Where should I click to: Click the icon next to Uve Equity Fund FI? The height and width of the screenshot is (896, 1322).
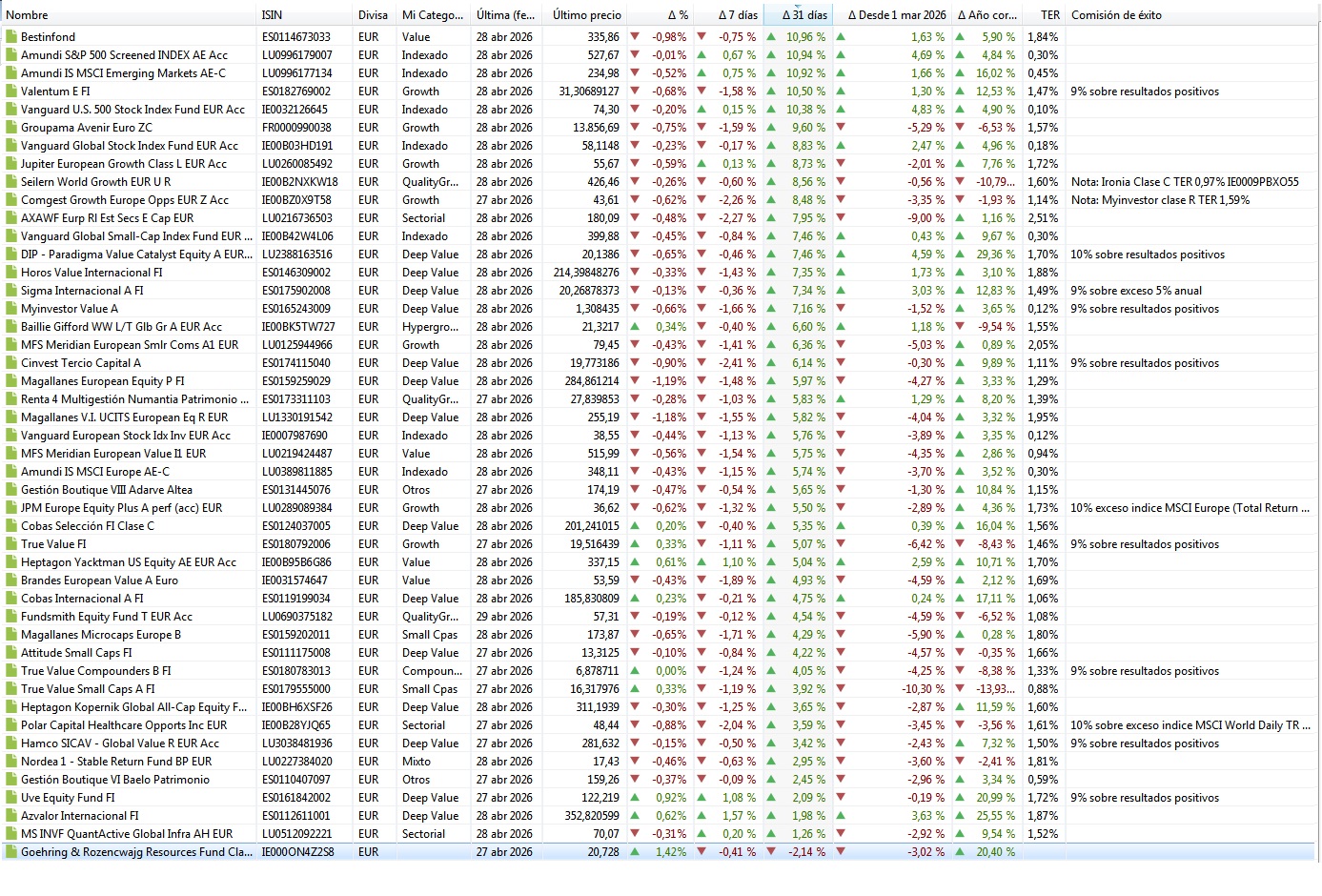[x=11, y=798]
